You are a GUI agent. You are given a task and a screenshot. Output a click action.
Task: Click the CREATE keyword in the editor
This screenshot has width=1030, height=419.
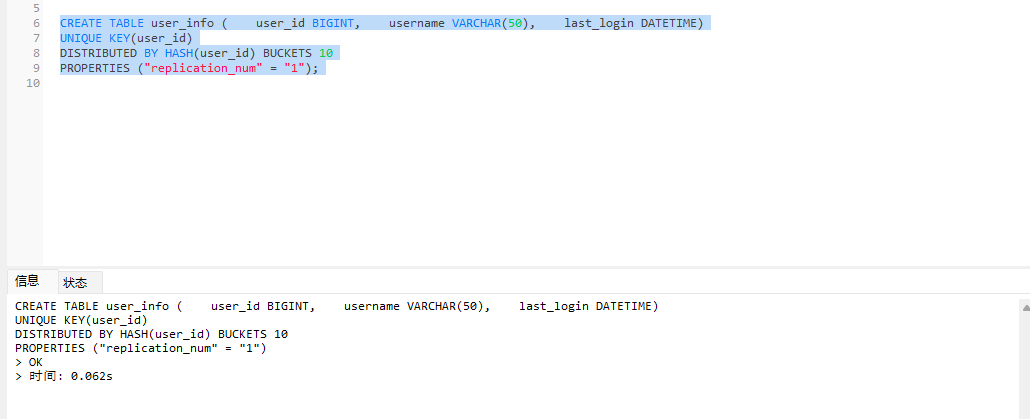80,23
